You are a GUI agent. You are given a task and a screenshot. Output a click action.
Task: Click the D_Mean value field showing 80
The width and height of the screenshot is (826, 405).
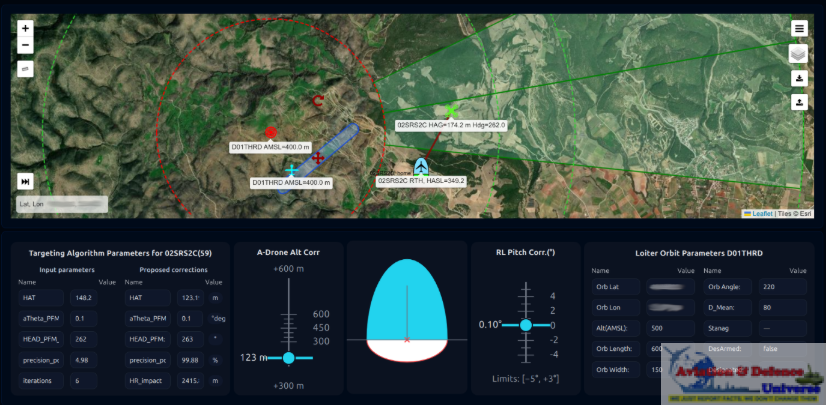click(778, 307)
